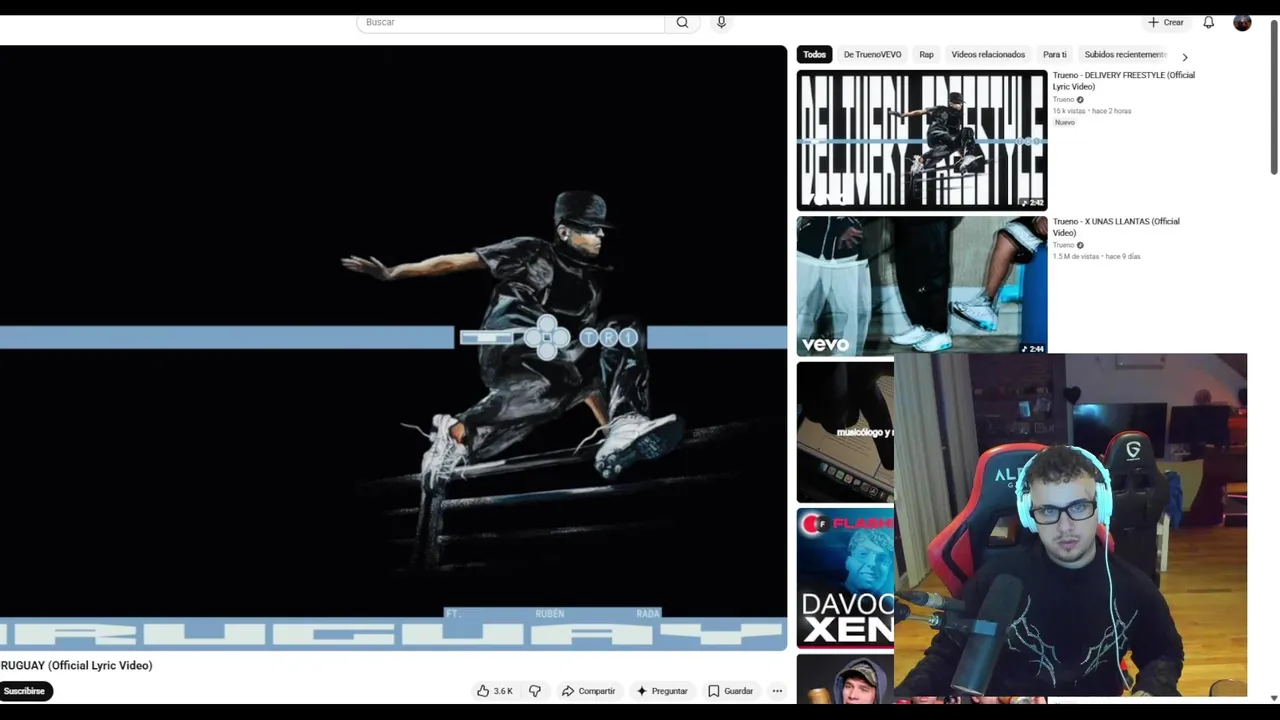1280x720 pixels.
Task: Open the Crear upload menu
Action: pyautogui.click(x=1165, y=22)
